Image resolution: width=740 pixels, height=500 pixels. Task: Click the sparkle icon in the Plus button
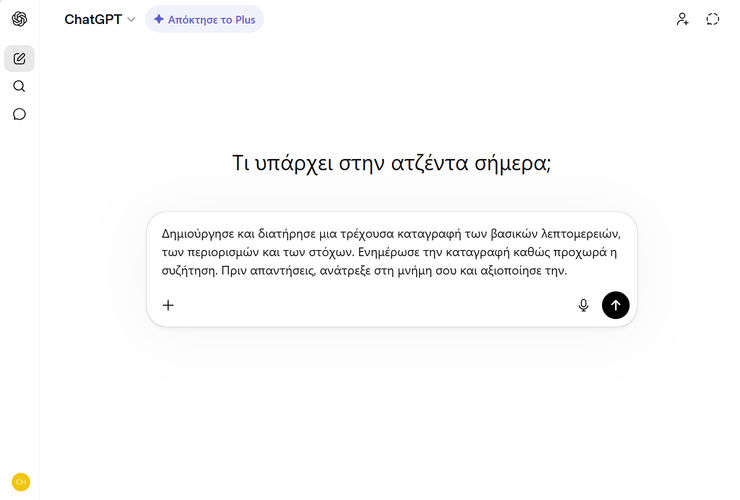pos(159,19)
